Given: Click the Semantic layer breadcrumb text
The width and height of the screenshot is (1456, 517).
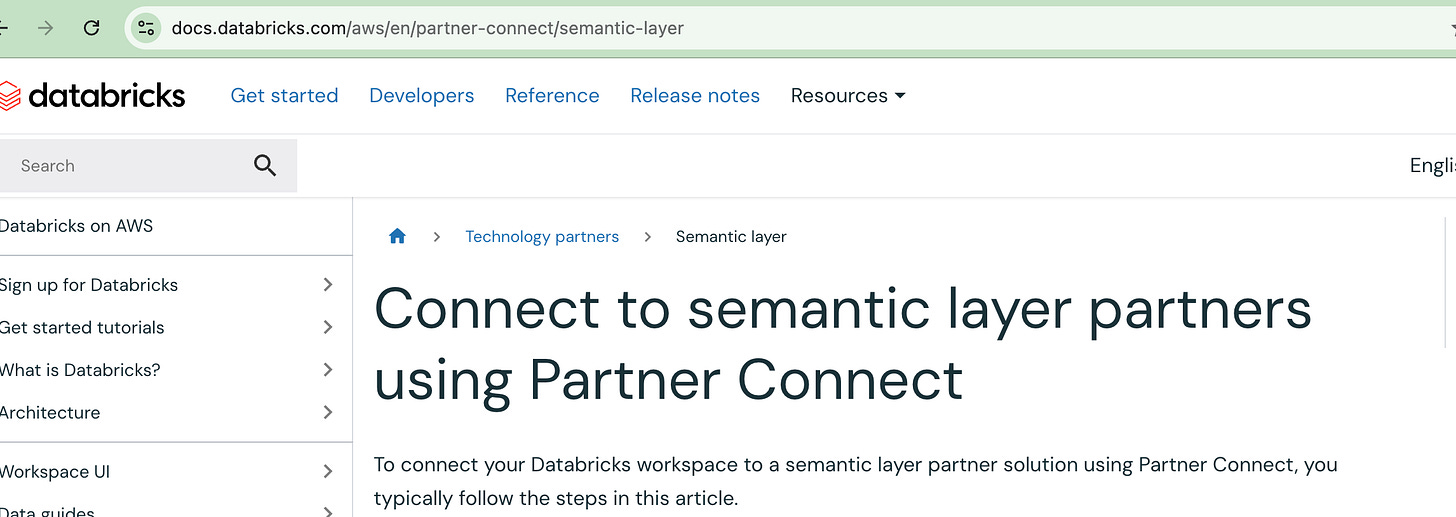Looking at the screenshot, I should [x=731, y=236].
